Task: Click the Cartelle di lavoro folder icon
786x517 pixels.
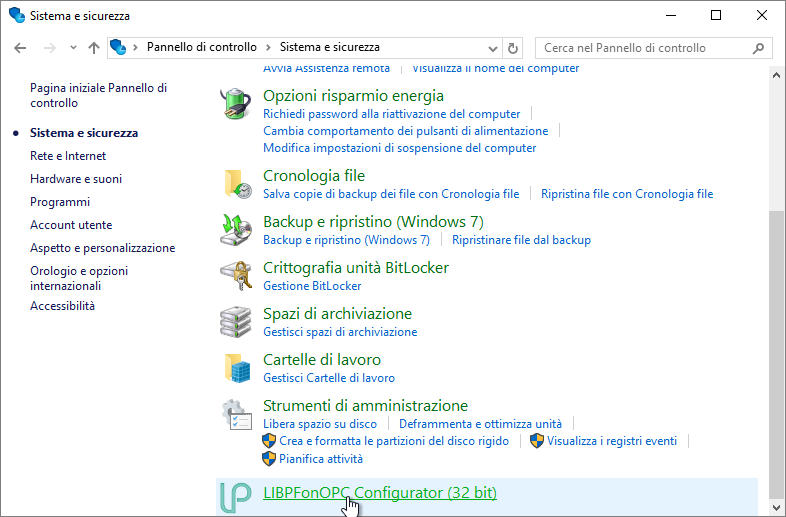Action: pos(236,368)
